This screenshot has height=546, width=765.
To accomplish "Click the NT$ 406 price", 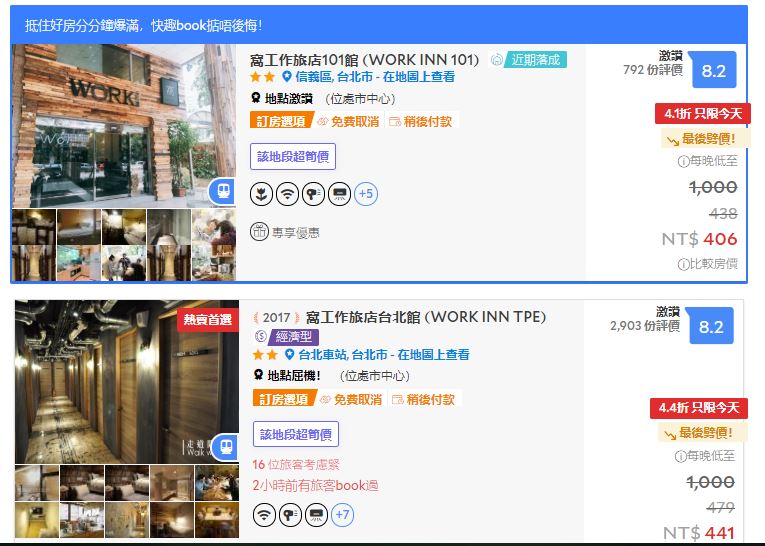I will [699, 239].
